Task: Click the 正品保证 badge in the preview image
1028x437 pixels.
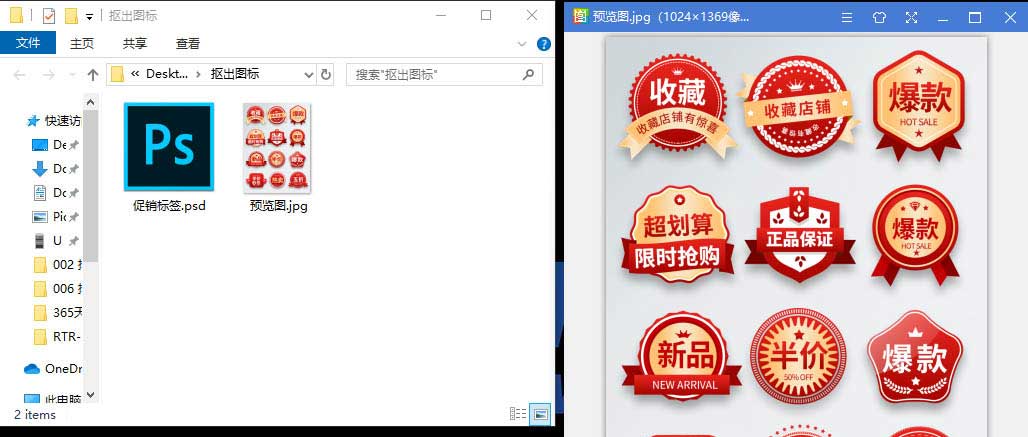Action: point(800,234)
